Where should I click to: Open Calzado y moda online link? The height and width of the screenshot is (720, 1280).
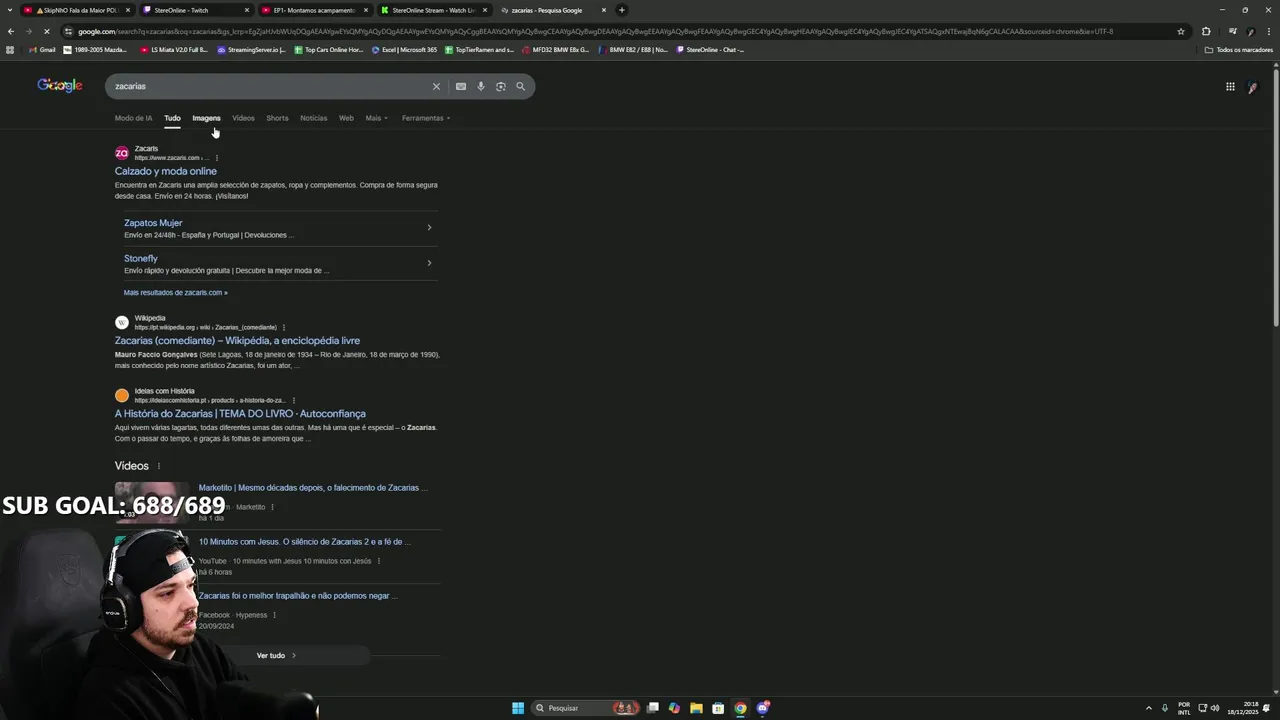[165, 171]
